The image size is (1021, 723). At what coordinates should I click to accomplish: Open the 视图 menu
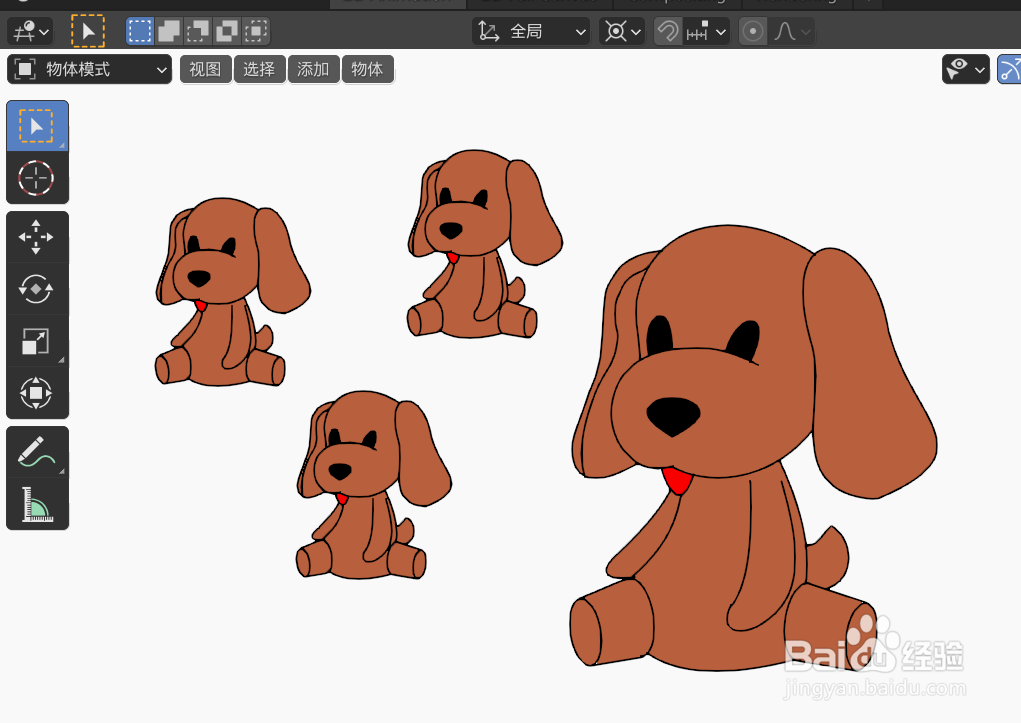coord(206,69)
